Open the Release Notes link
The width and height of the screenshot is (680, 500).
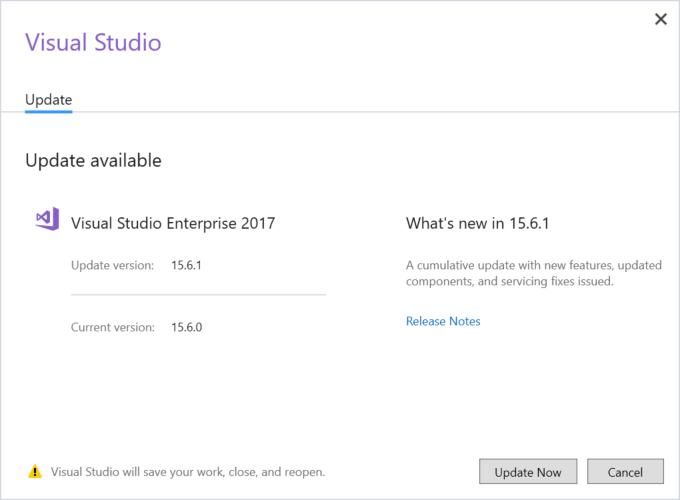click(443, 321)
